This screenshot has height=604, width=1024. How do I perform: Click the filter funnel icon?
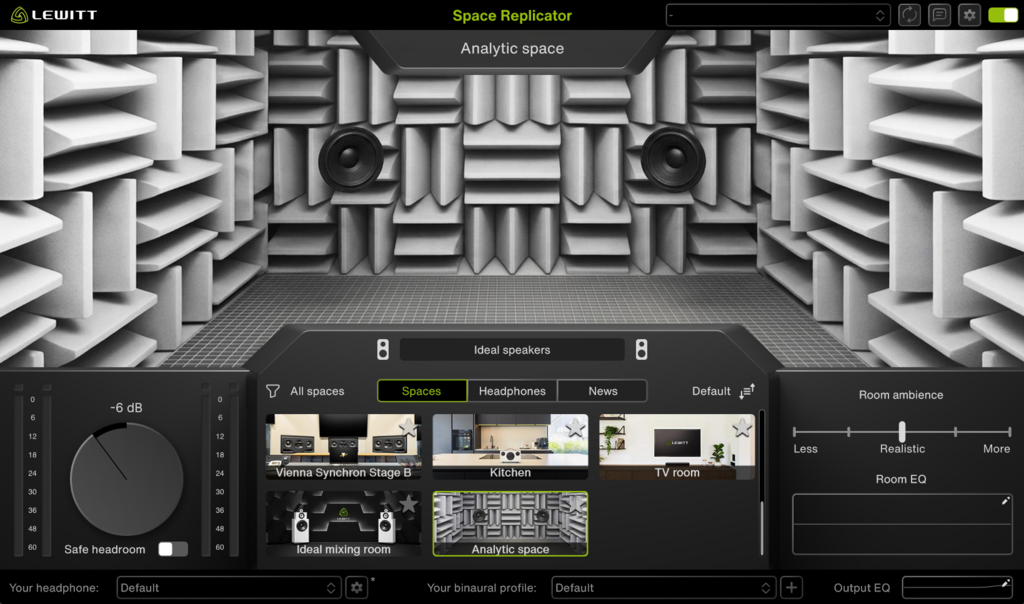pos(273,391)
